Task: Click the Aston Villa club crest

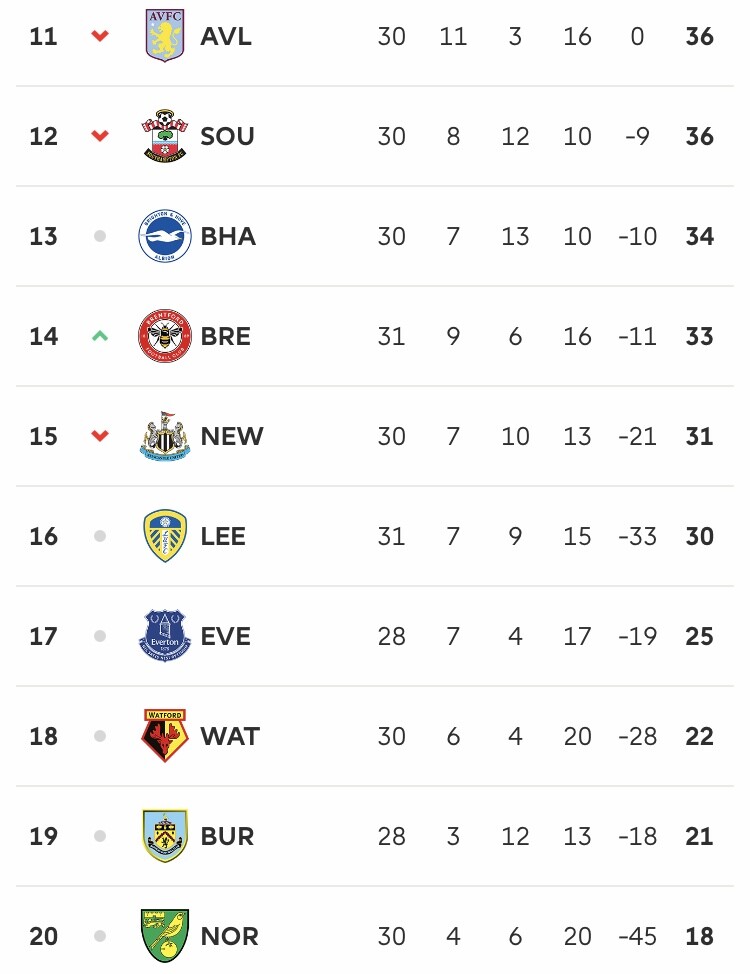Action: click(x=165, y=35)
